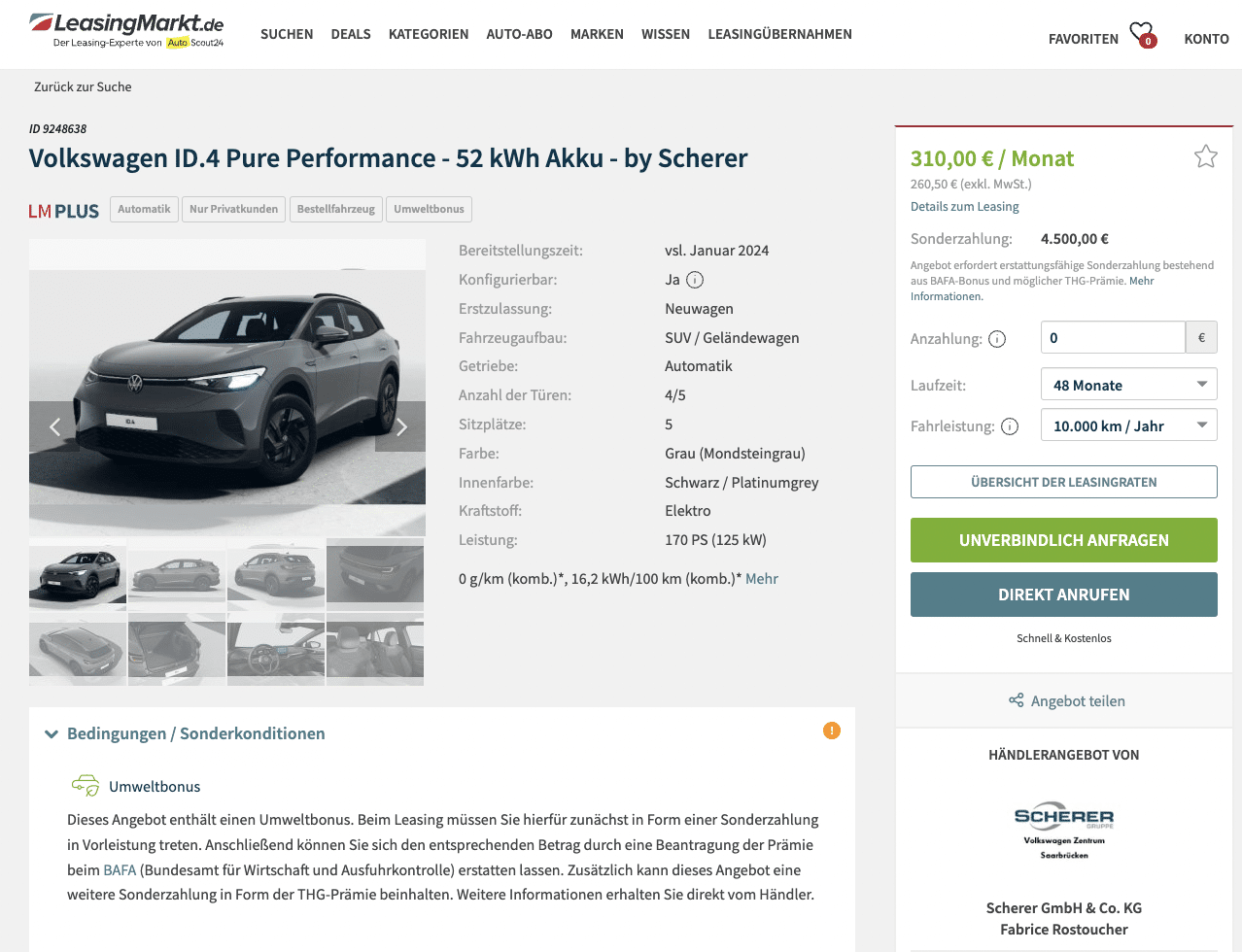Click the vehicle title Volkswagen ID.4 Pure Performance
The height and width of the screenshot is (952, 1242).
(x=388, y=158)
